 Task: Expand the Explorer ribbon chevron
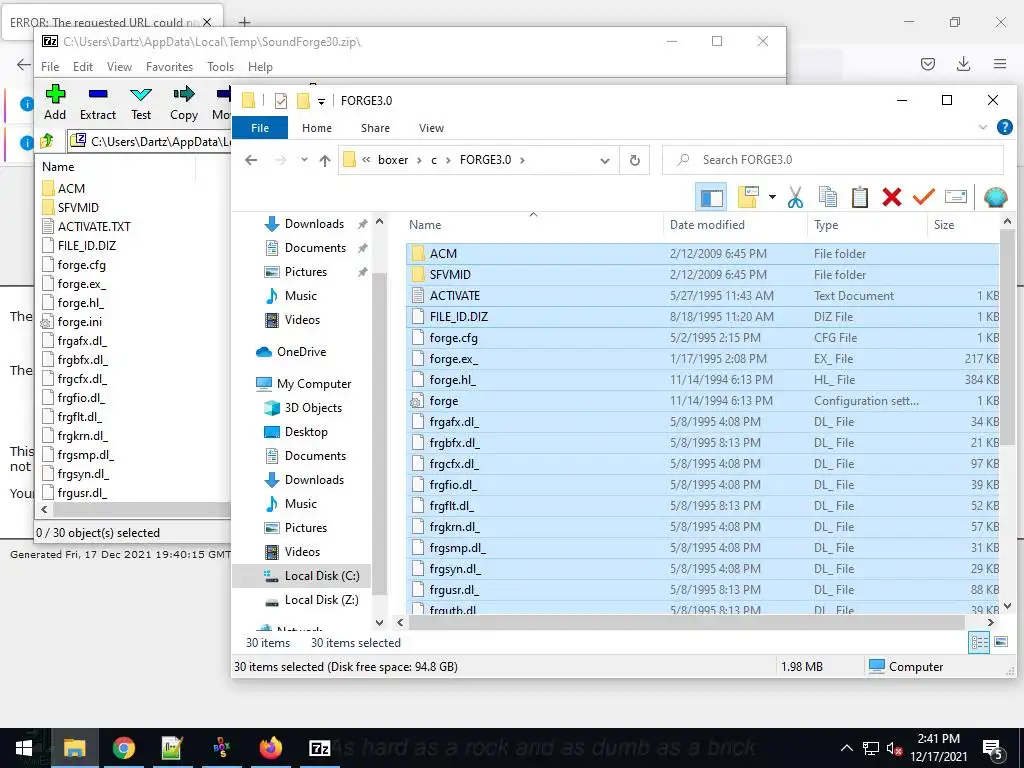982,127
